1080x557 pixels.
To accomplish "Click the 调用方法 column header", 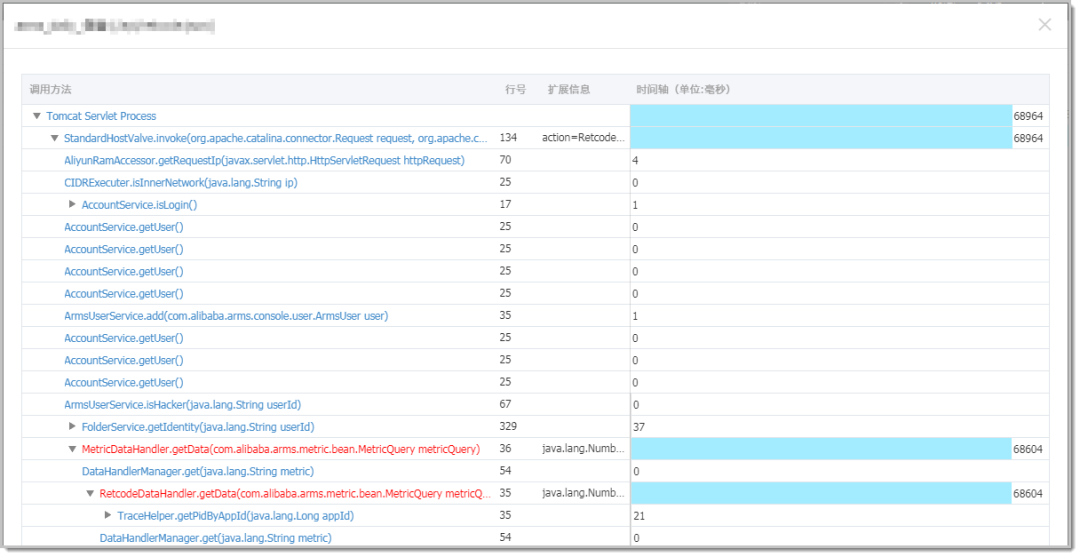I will [x=50, y=90].
